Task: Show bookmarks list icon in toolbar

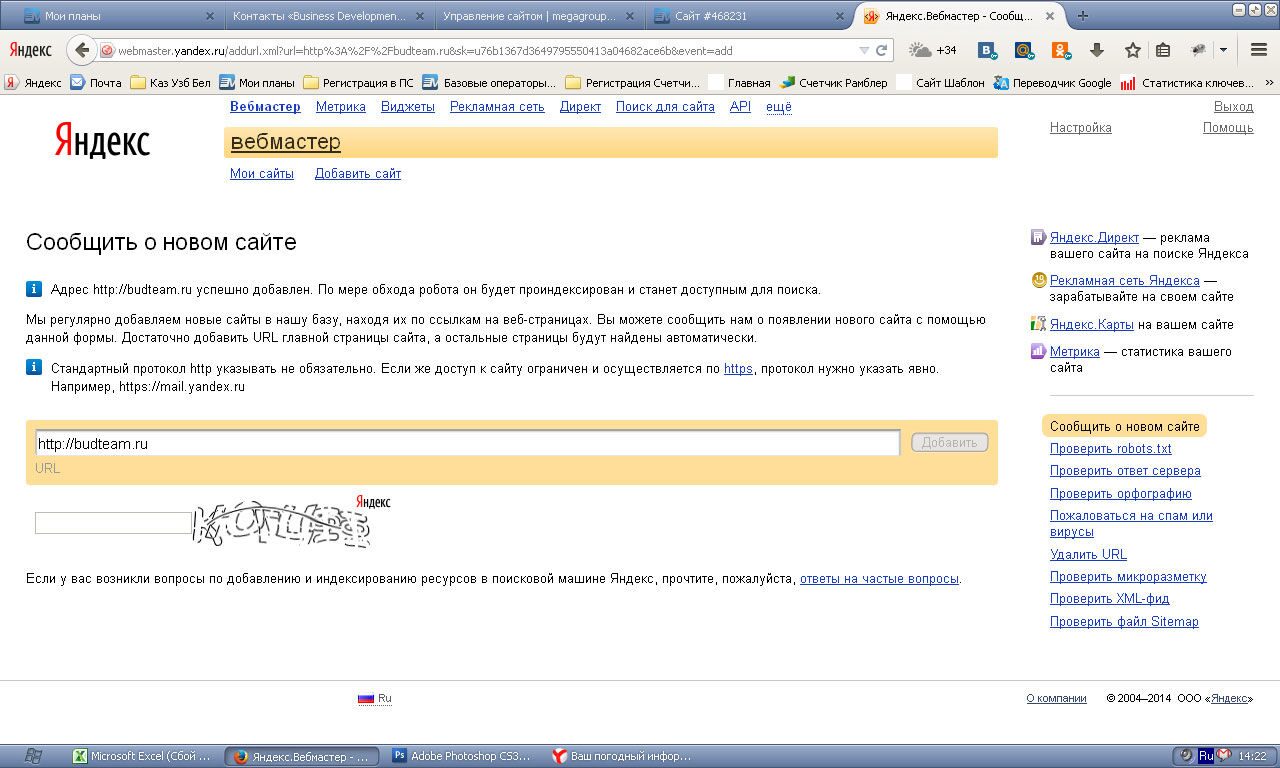Action: 1162,50
